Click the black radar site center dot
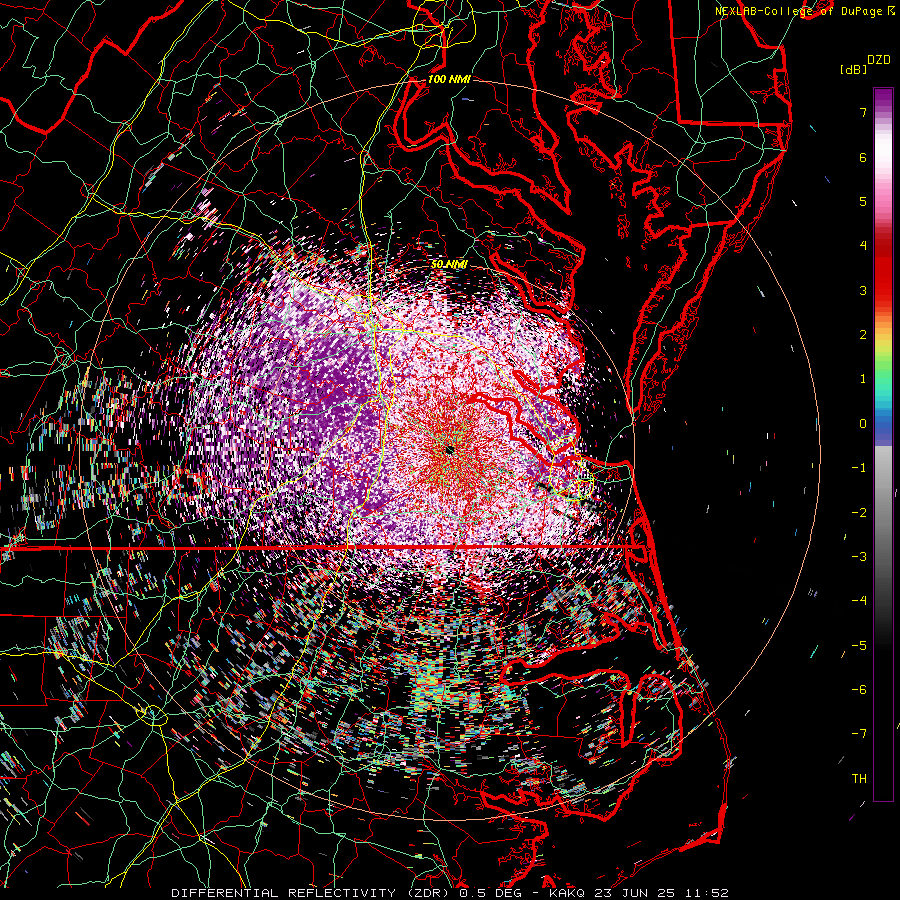The height and width of the screenshot is (900, 900). click(449, 449)
